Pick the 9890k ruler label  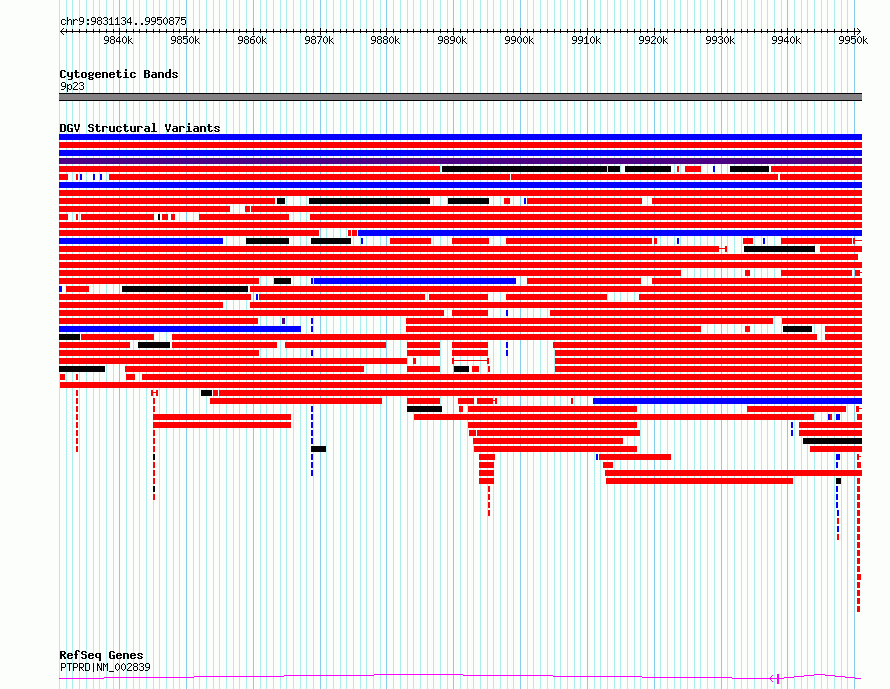452,40
